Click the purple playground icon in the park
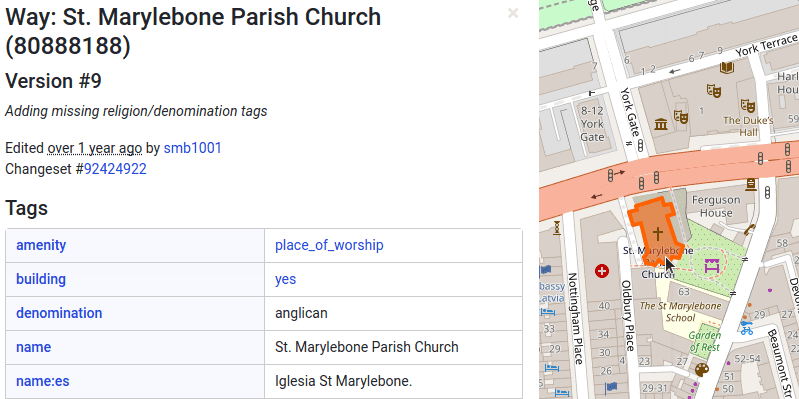The width and height of the screenshot is (799, 399). (x=712, y=265)
